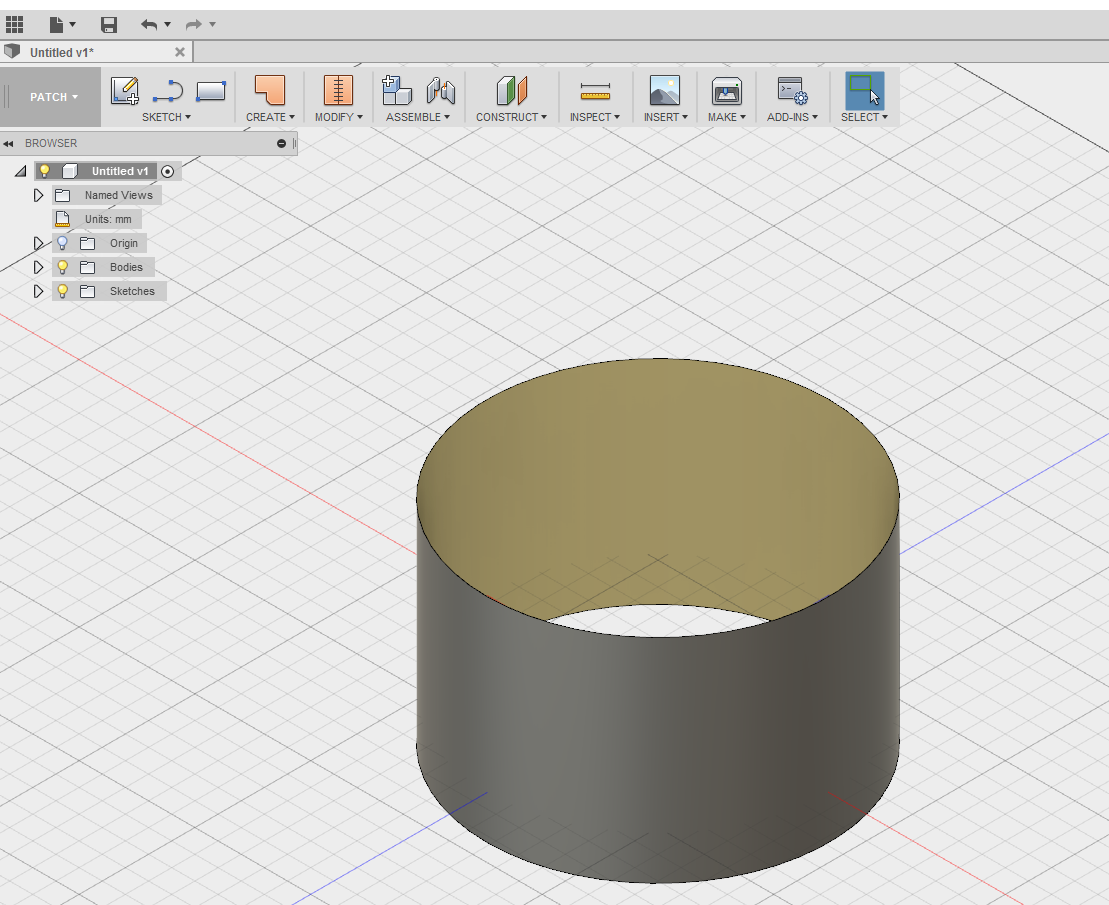Open the Inspect measure tool icon
The image size is (1109, 905).
click(x=595, y=91)
